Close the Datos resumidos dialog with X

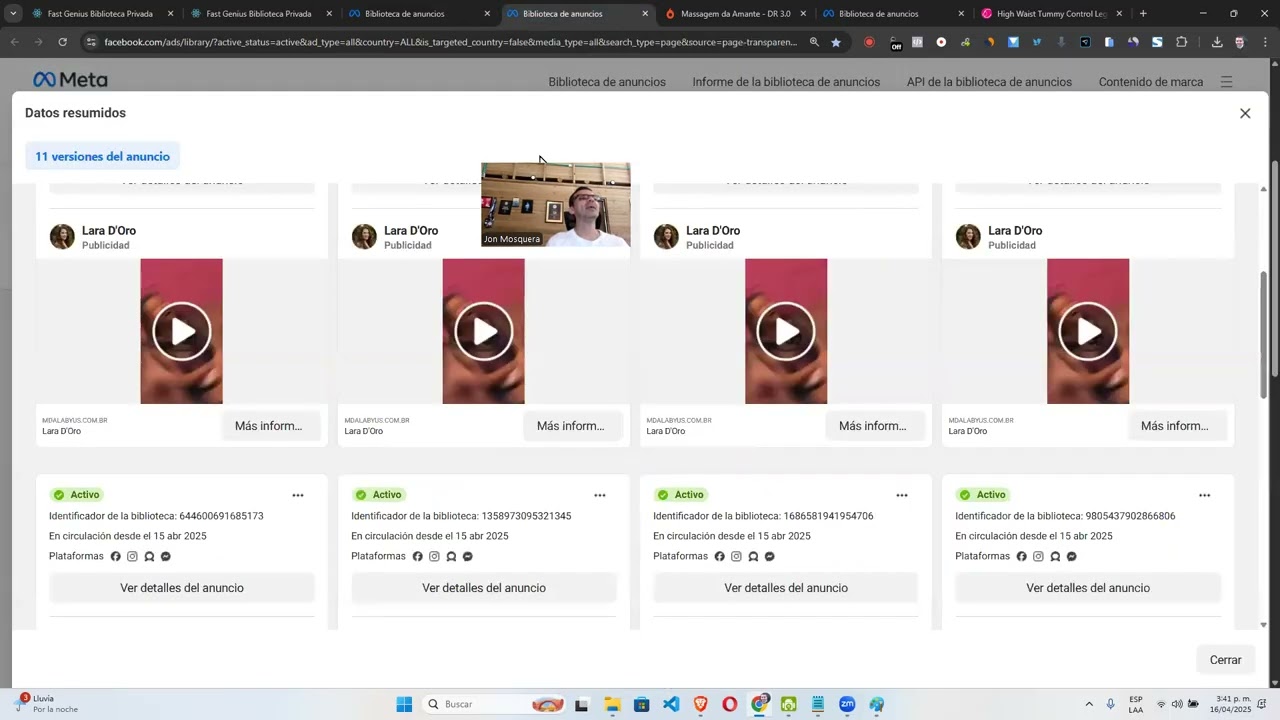(1245, 114)
